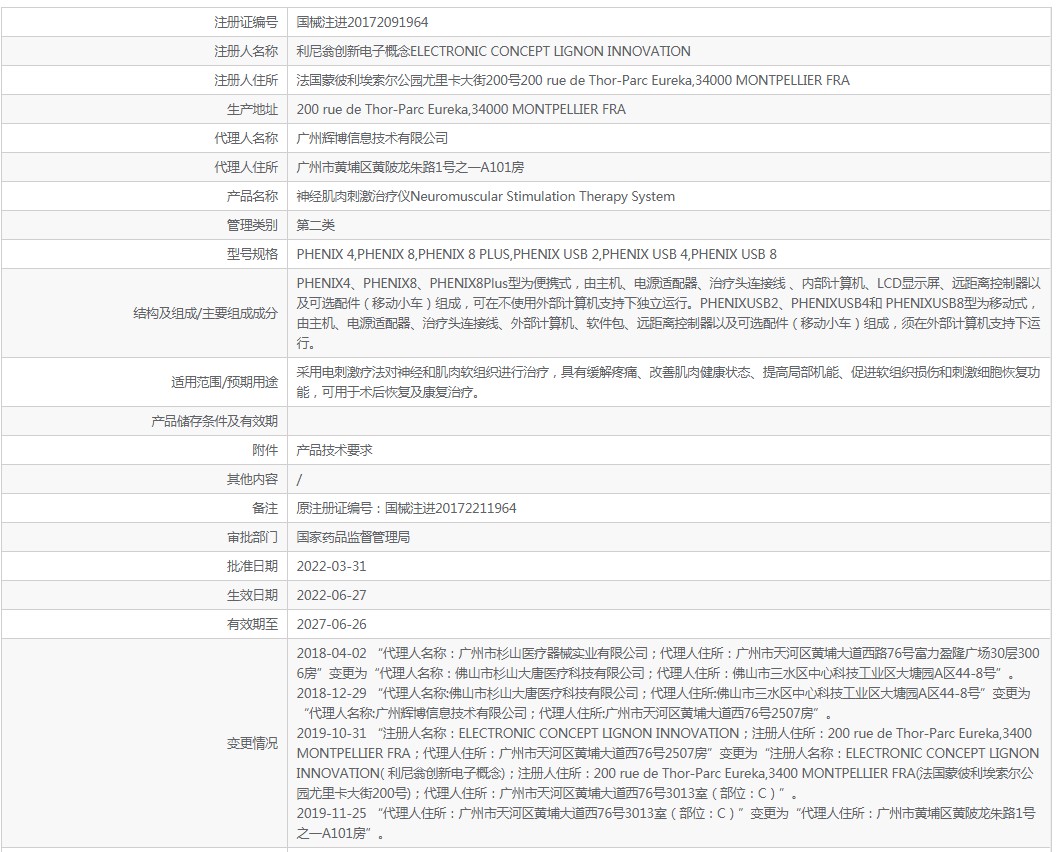Select registrant name '利尼翁创新电子概念ELECTRONIC CONCEPT LIGNON INNOVATION'
Image resolution: width=1060 pixels, height=852 pixels.
pyautogui.click(x=493, y=51)
